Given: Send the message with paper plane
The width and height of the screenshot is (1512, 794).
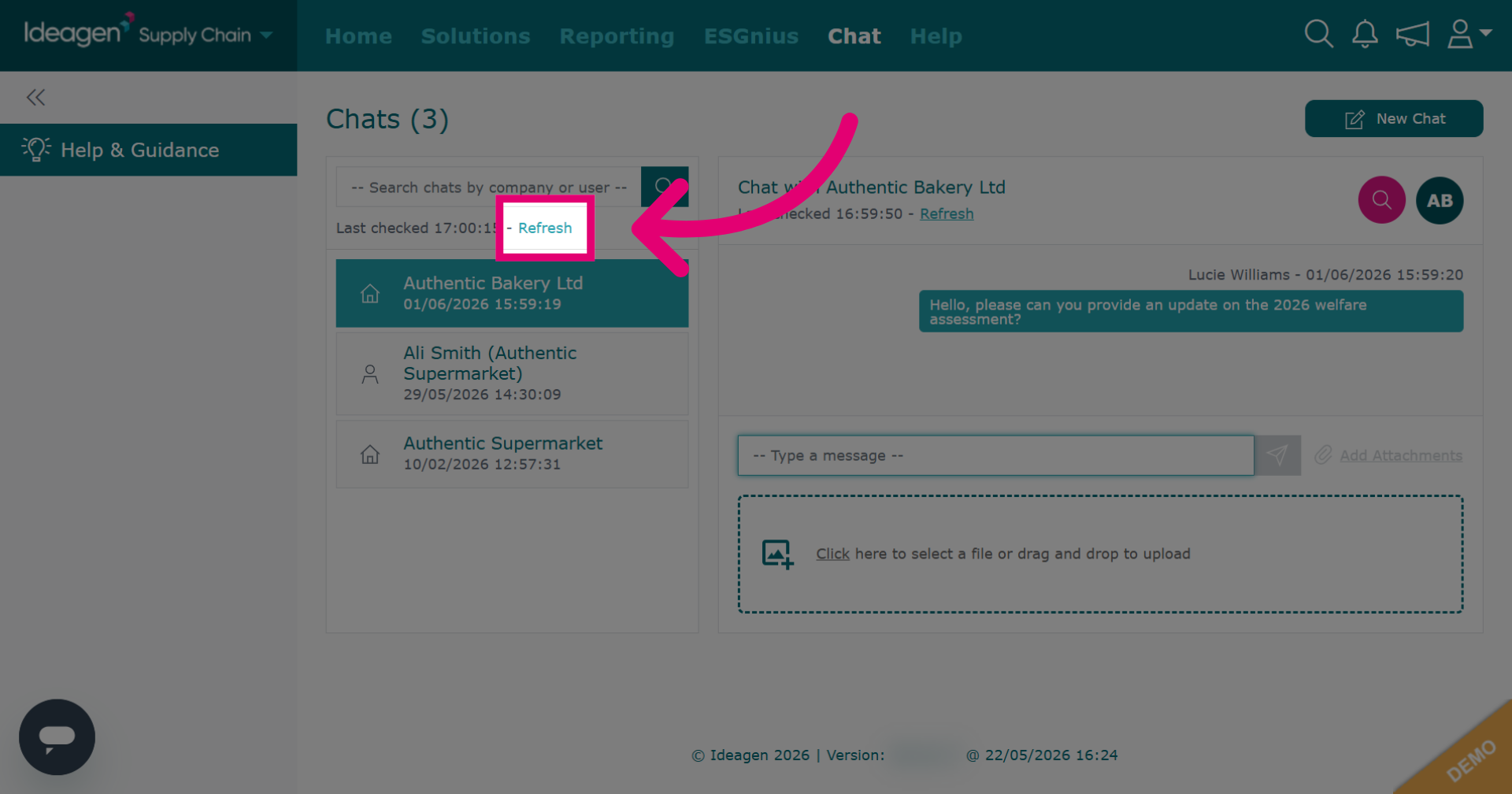Looking at the screenshot, I should point(1277,455).
